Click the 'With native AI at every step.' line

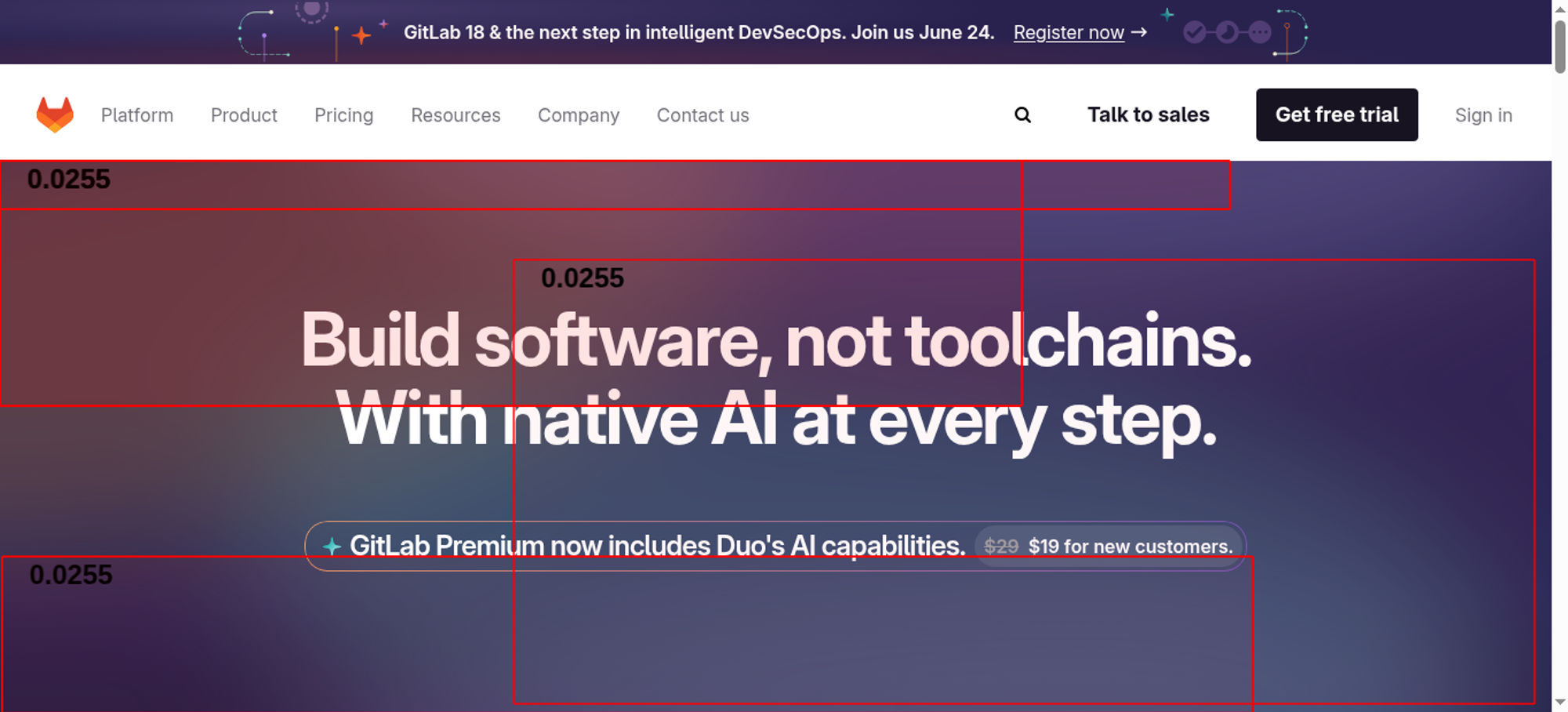(776, 420)
